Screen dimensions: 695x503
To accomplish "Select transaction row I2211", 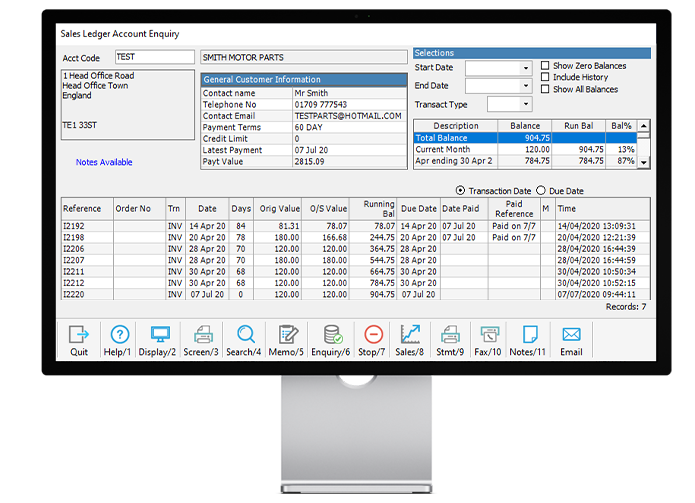I will [x=355, y=272].
